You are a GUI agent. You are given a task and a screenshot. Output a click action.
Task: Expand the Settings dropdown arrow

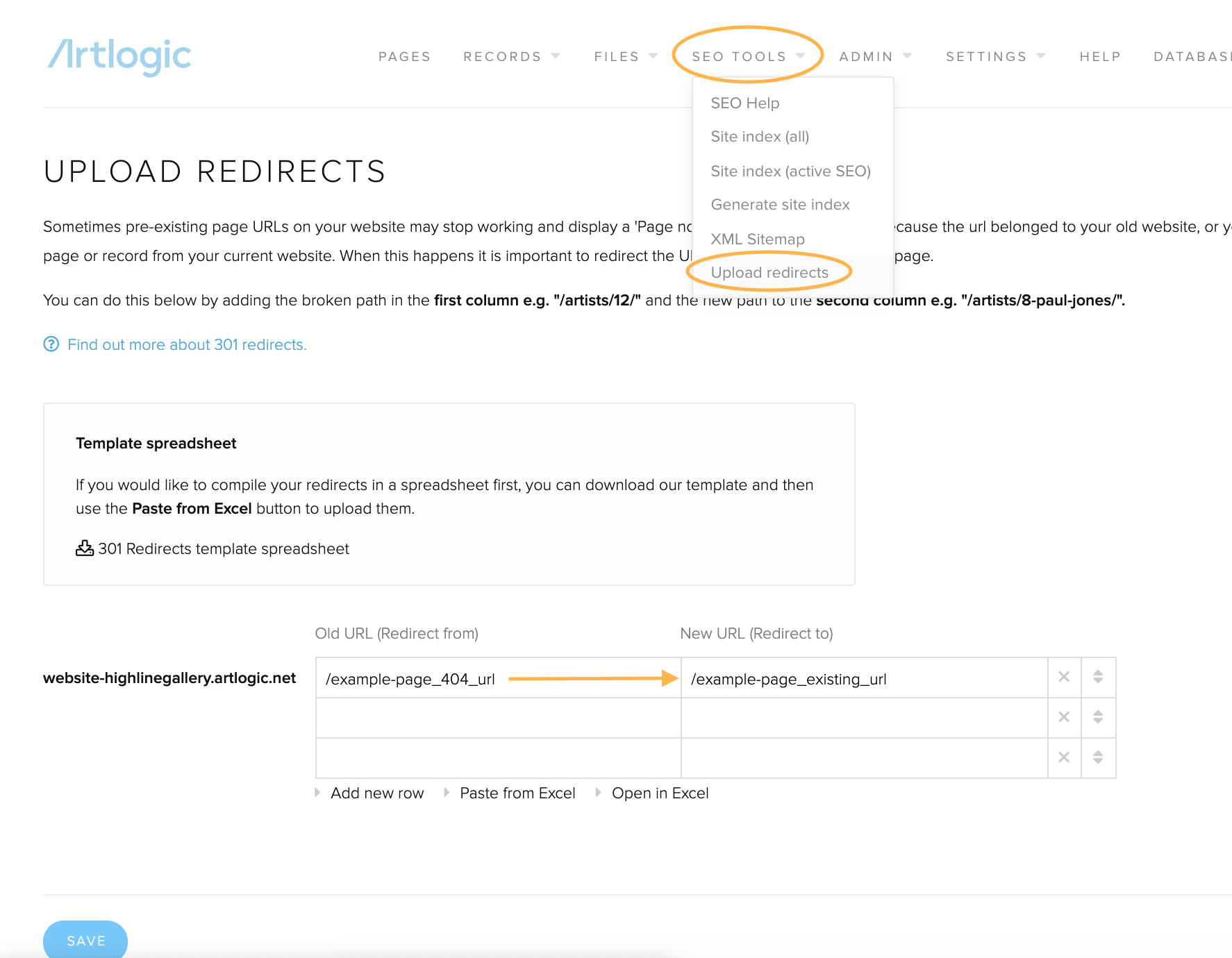[x=1041, y=56]
